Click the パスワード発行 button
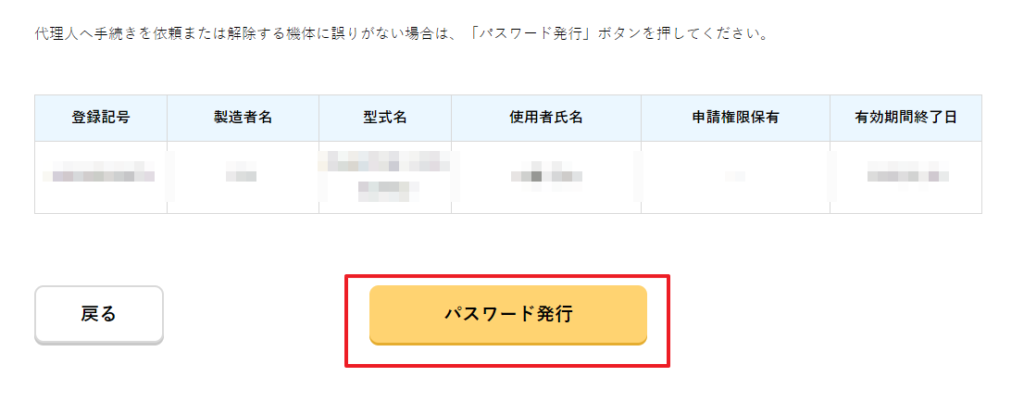 [508, 314]
